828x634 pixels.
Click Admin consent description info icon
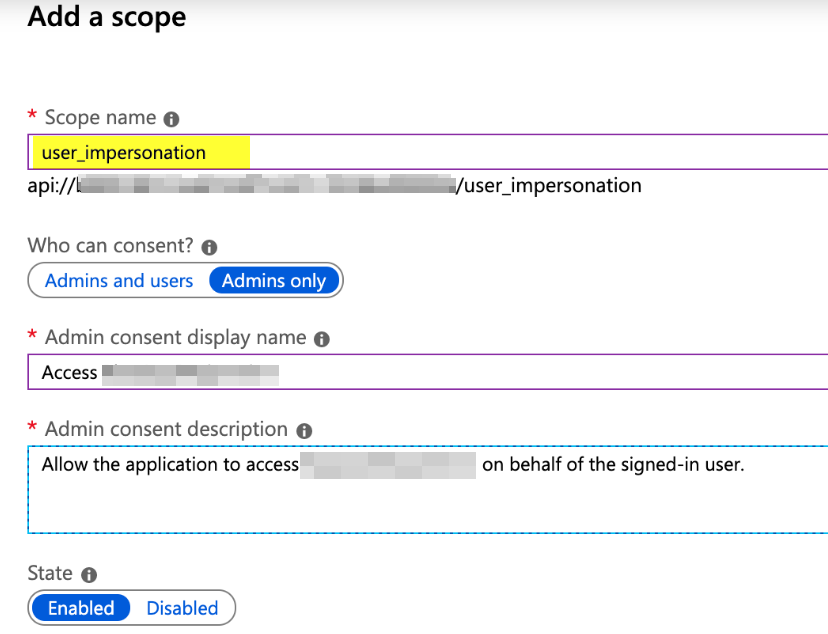304,431
